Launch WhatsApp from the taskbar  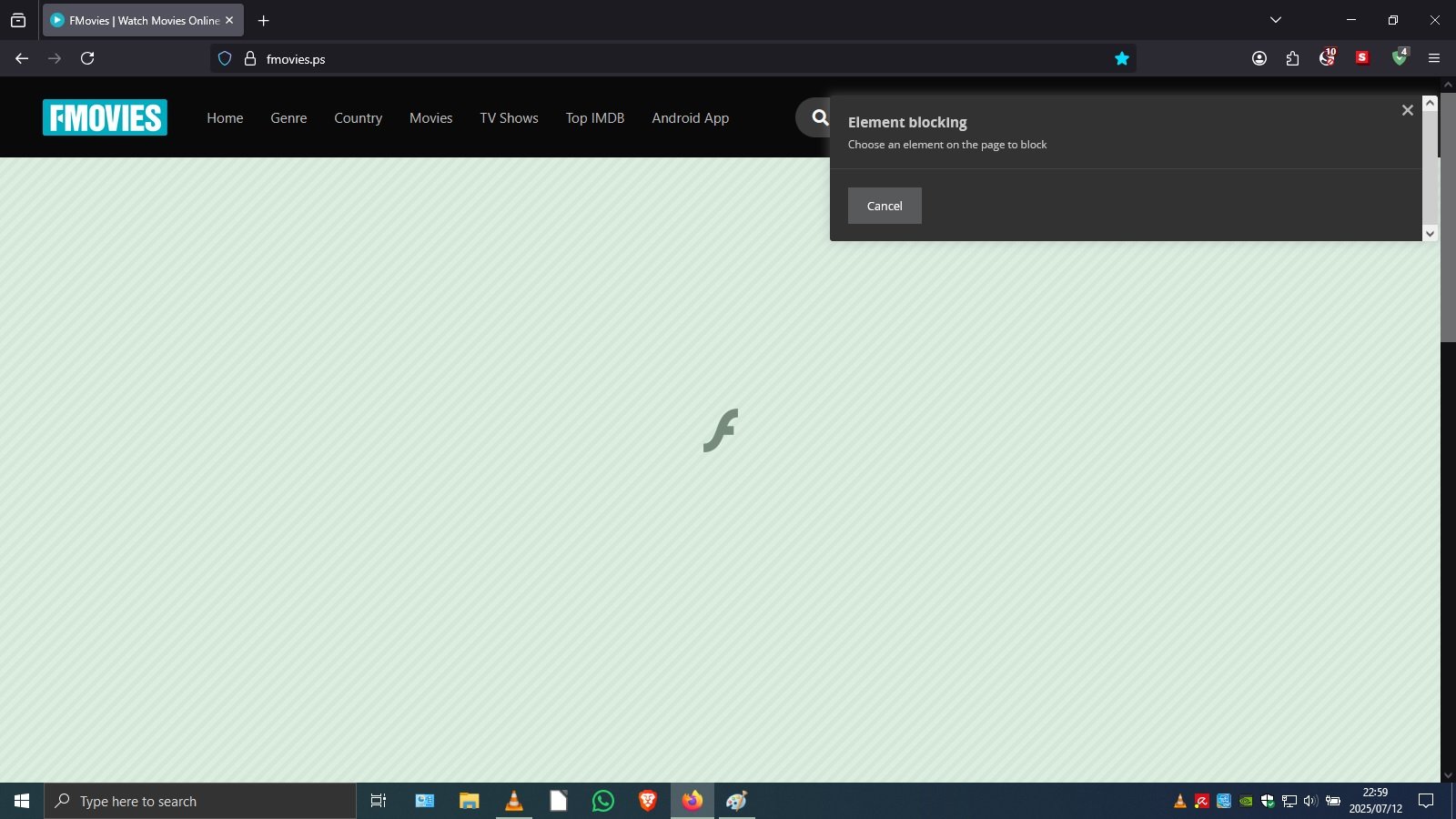[x=603, y=801]
